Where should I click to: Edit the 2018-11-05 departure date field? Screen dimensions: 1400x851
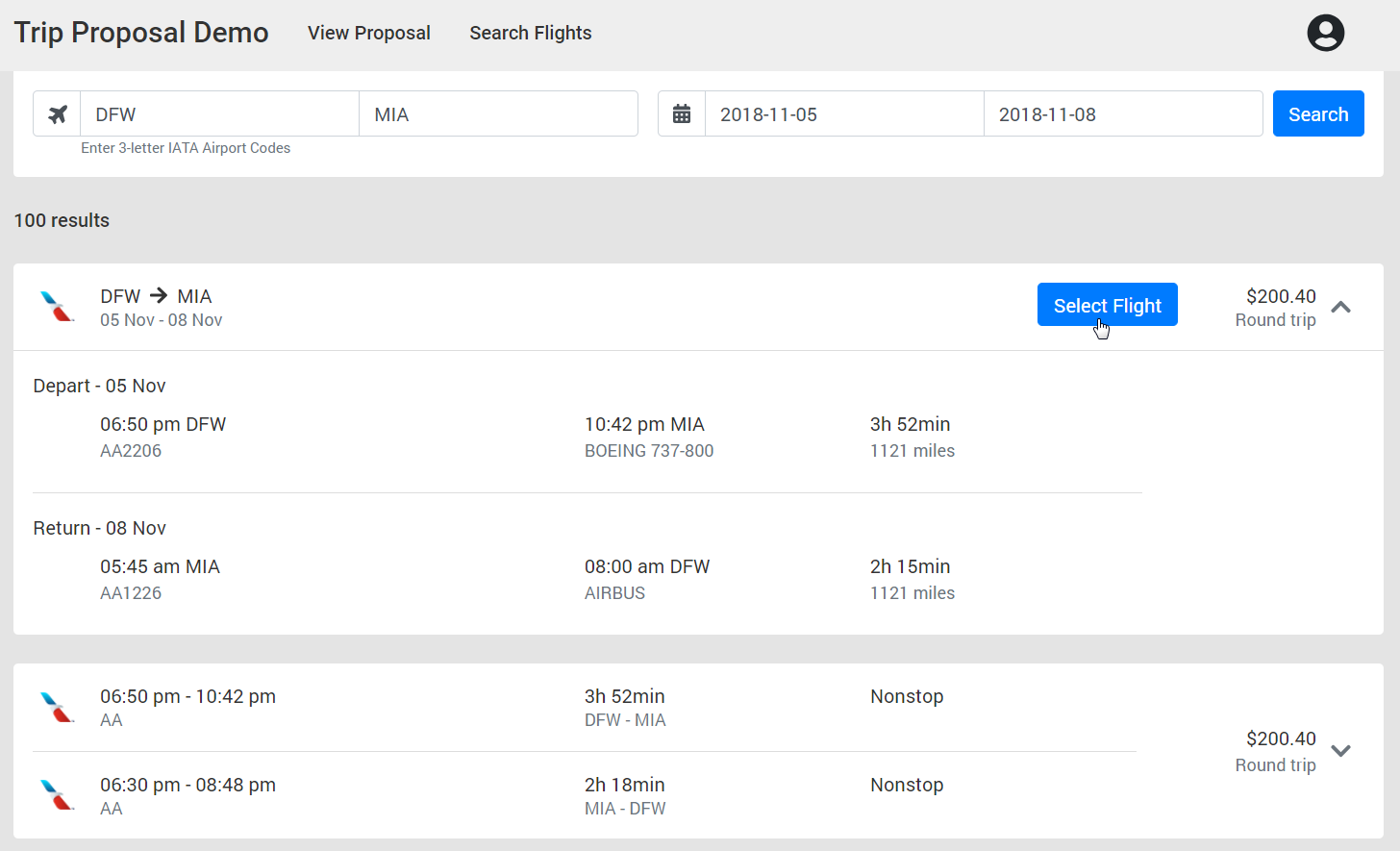(843, 114)
